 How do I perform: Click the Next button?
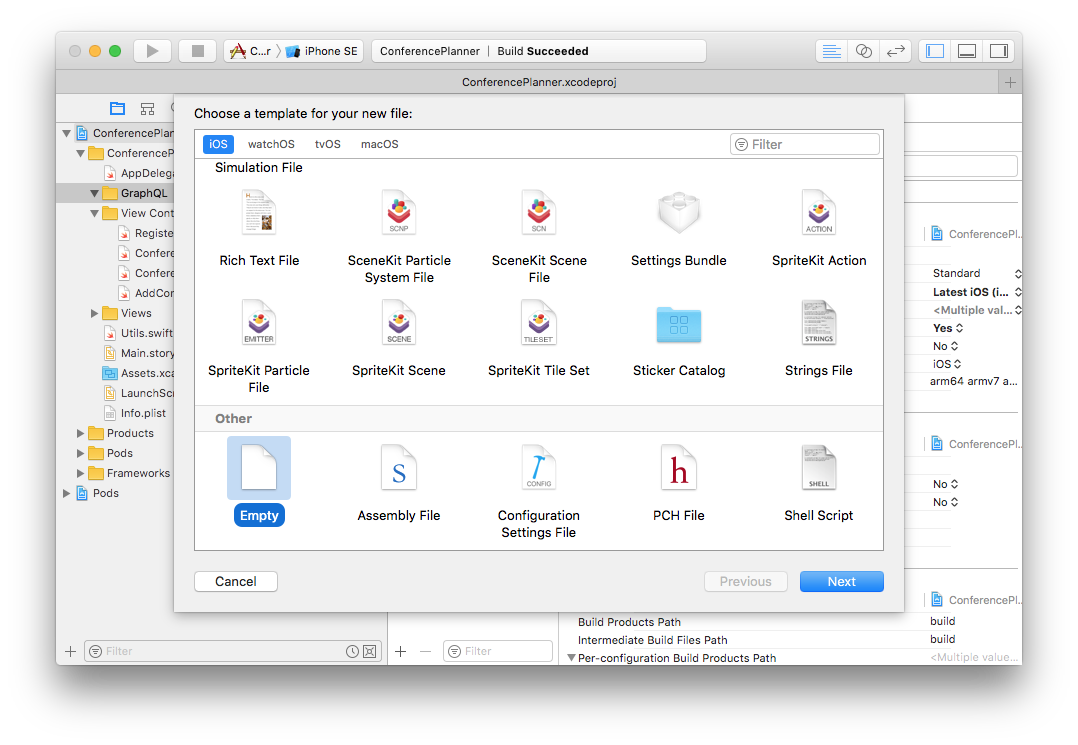click(x=842, y=581)
